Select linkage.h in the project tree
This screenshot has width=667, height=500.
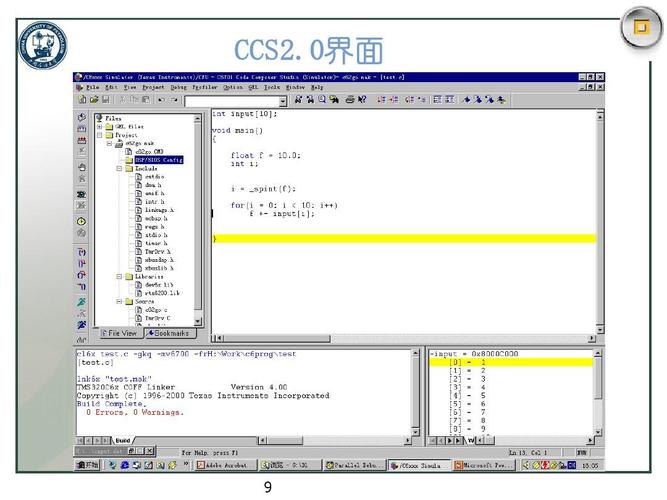click(159, 210)
